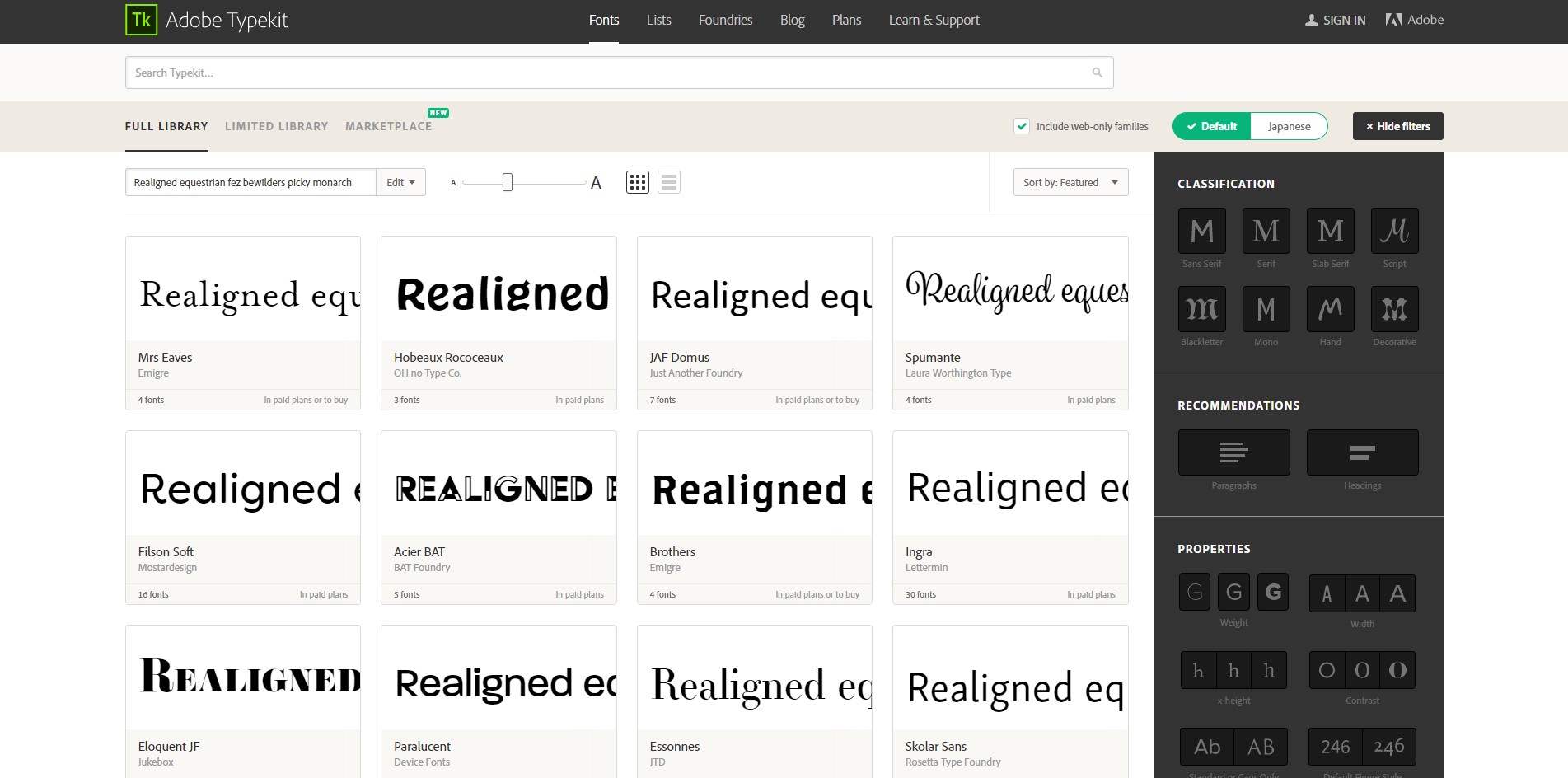The height and width of the screenshot is (778, 1568).
Task: Open the Mrs Eaves font link
Action: (x=165, y=358)
